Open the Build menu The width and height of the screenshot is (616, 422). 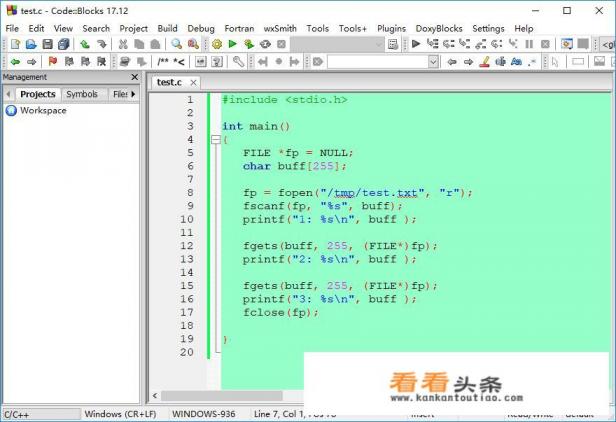[x=167, y=28]
